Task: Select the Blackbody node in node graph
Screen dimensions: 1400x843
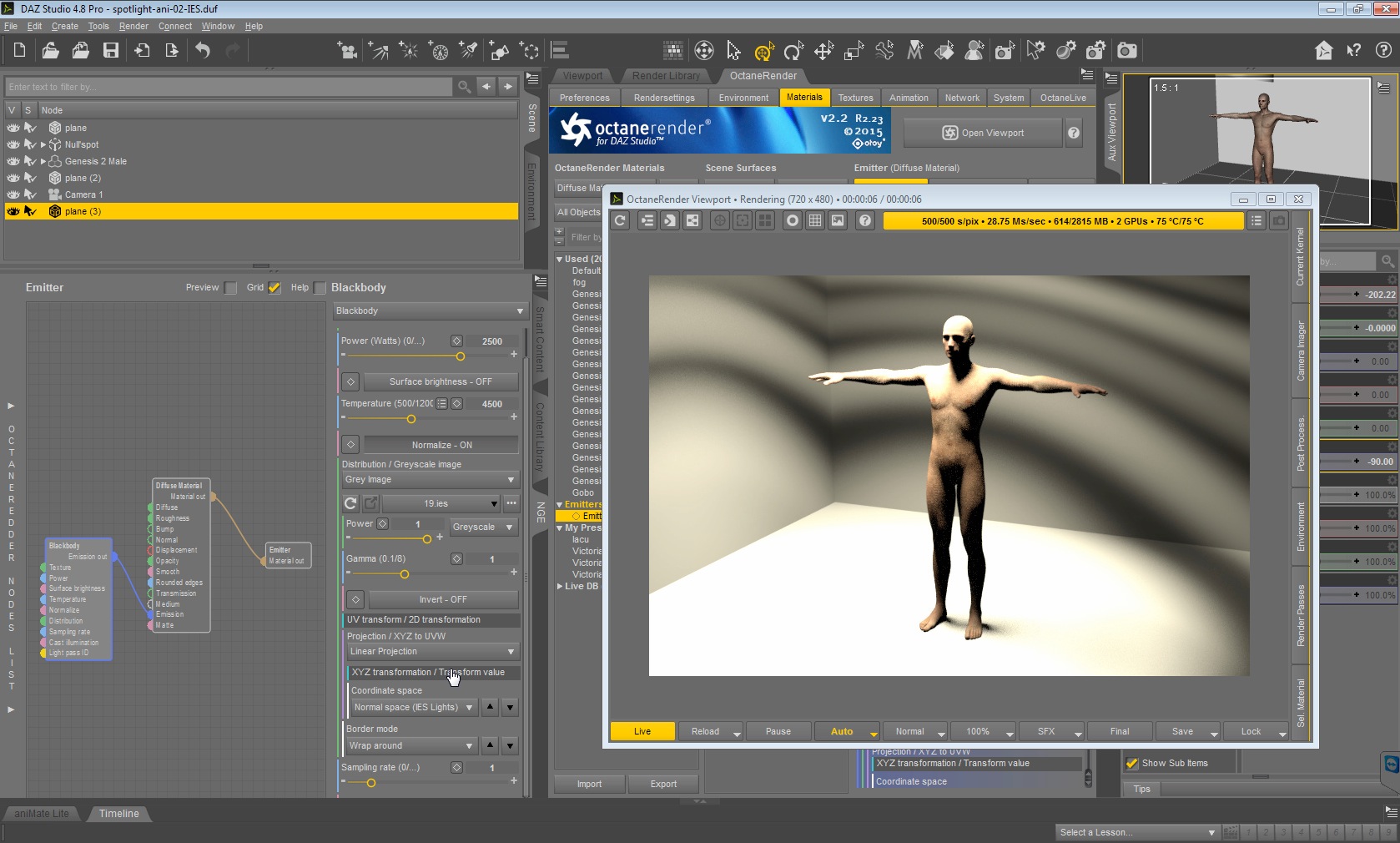Action: (x=78, y=599)
